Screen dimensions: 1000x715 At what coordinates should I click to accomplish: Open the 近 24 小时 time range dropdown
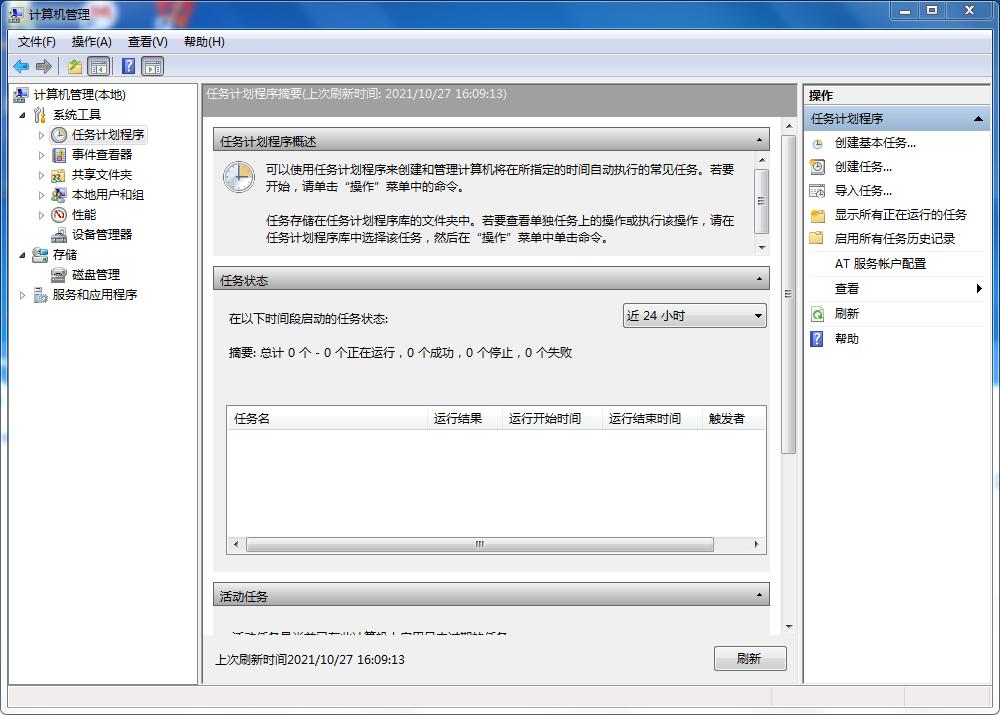click(757, 315)
